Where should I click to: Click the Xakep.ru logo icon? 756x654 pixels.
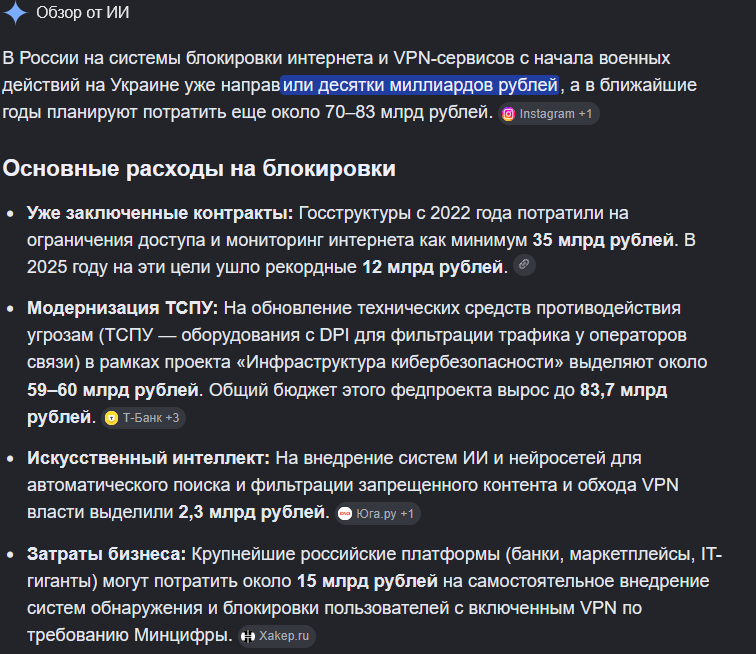point(248,636)
